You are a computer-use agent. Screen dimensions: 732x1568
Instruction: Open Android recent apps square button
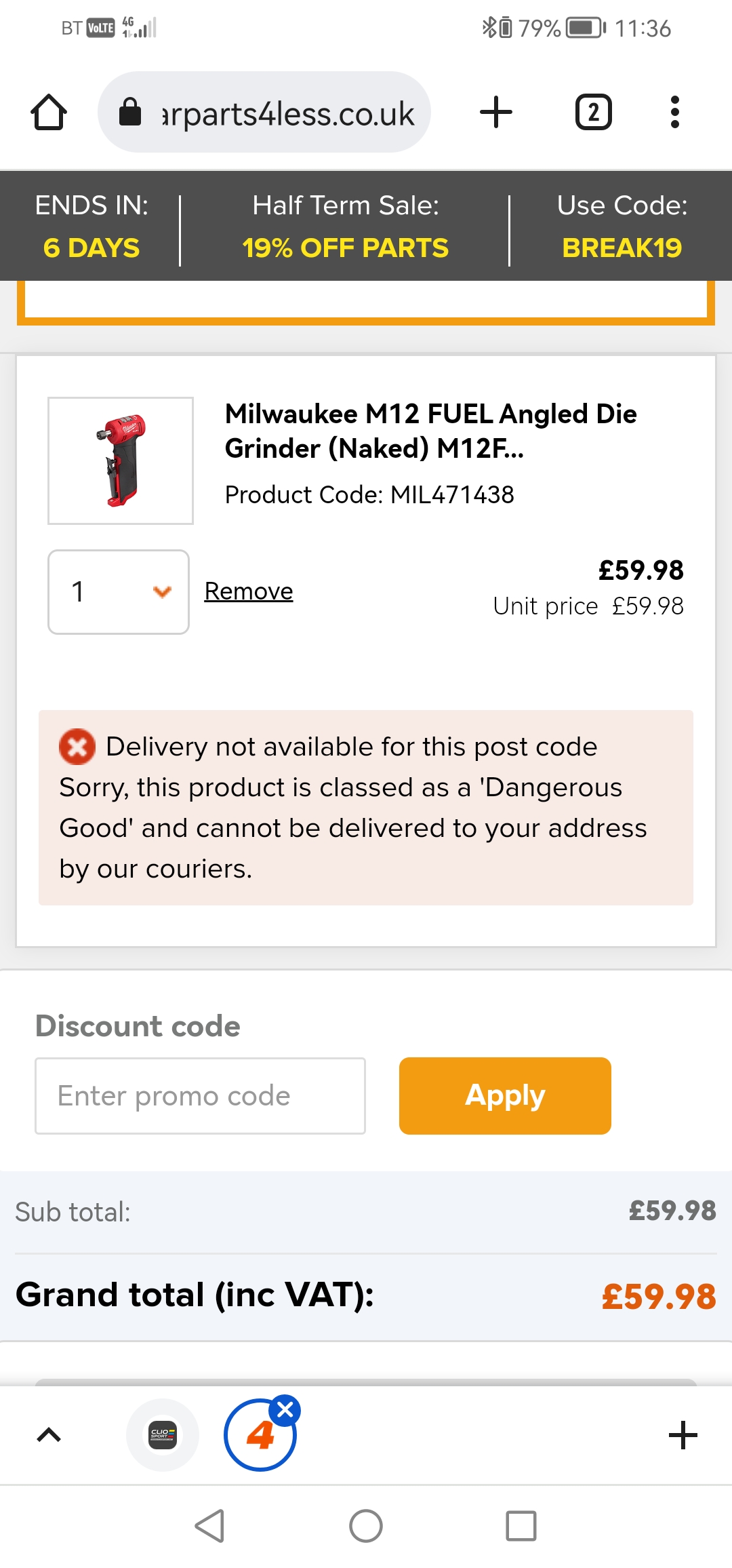[521, 1526]
